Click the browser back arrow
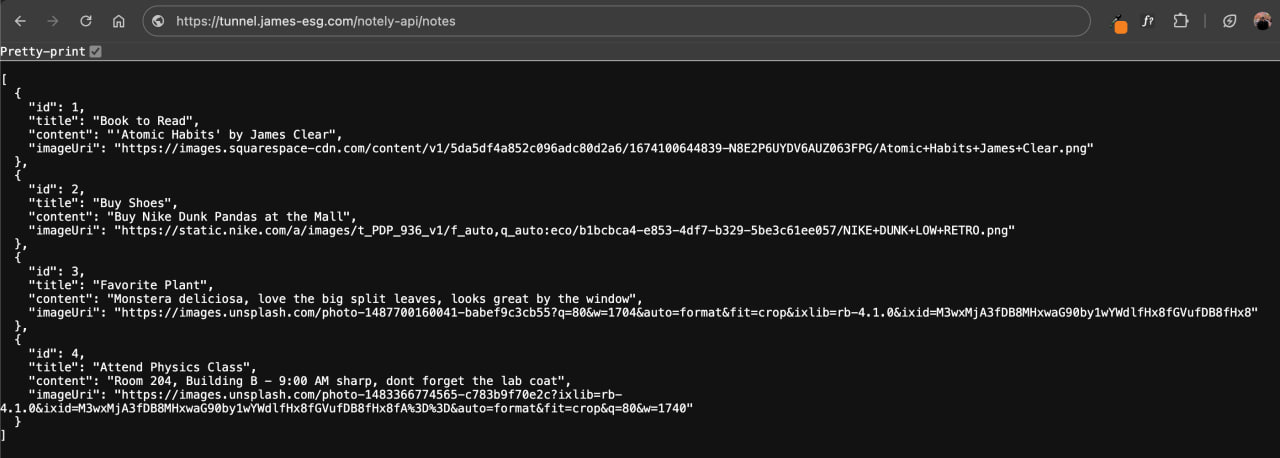 point(20,21)
